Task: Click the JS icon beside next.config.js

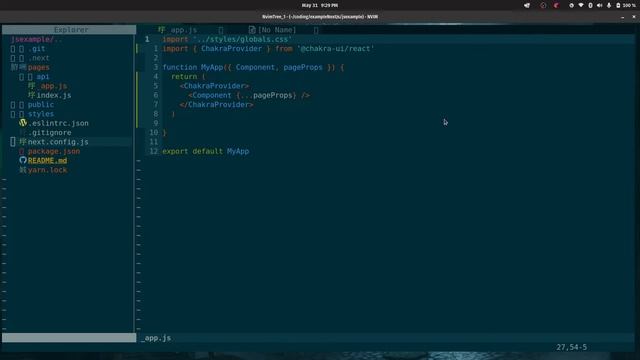Action: (x=23, y=142)
